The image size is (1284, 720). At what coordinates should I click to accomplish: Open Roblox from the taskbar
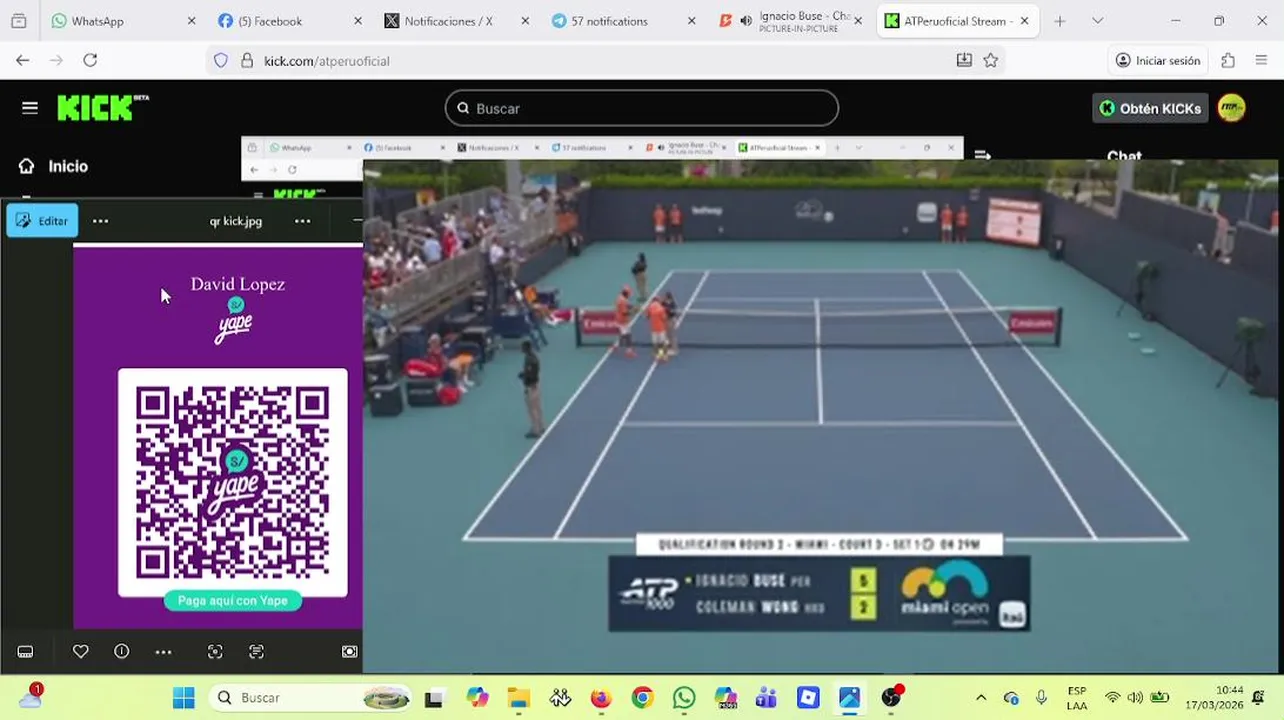pyautogui.click(x=808, y=698)
